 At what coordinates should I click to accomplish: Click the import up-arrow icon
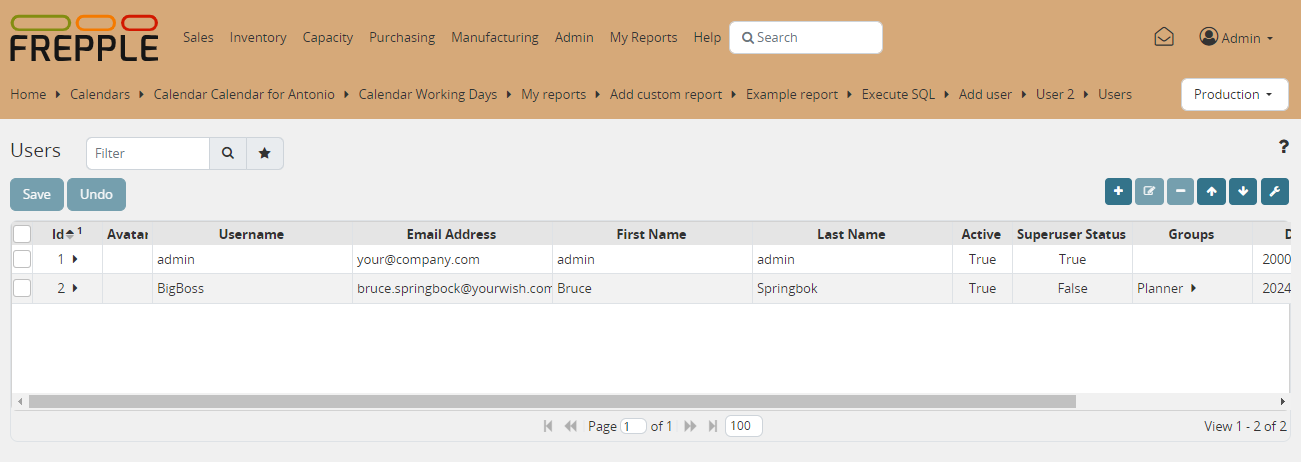1211,191
